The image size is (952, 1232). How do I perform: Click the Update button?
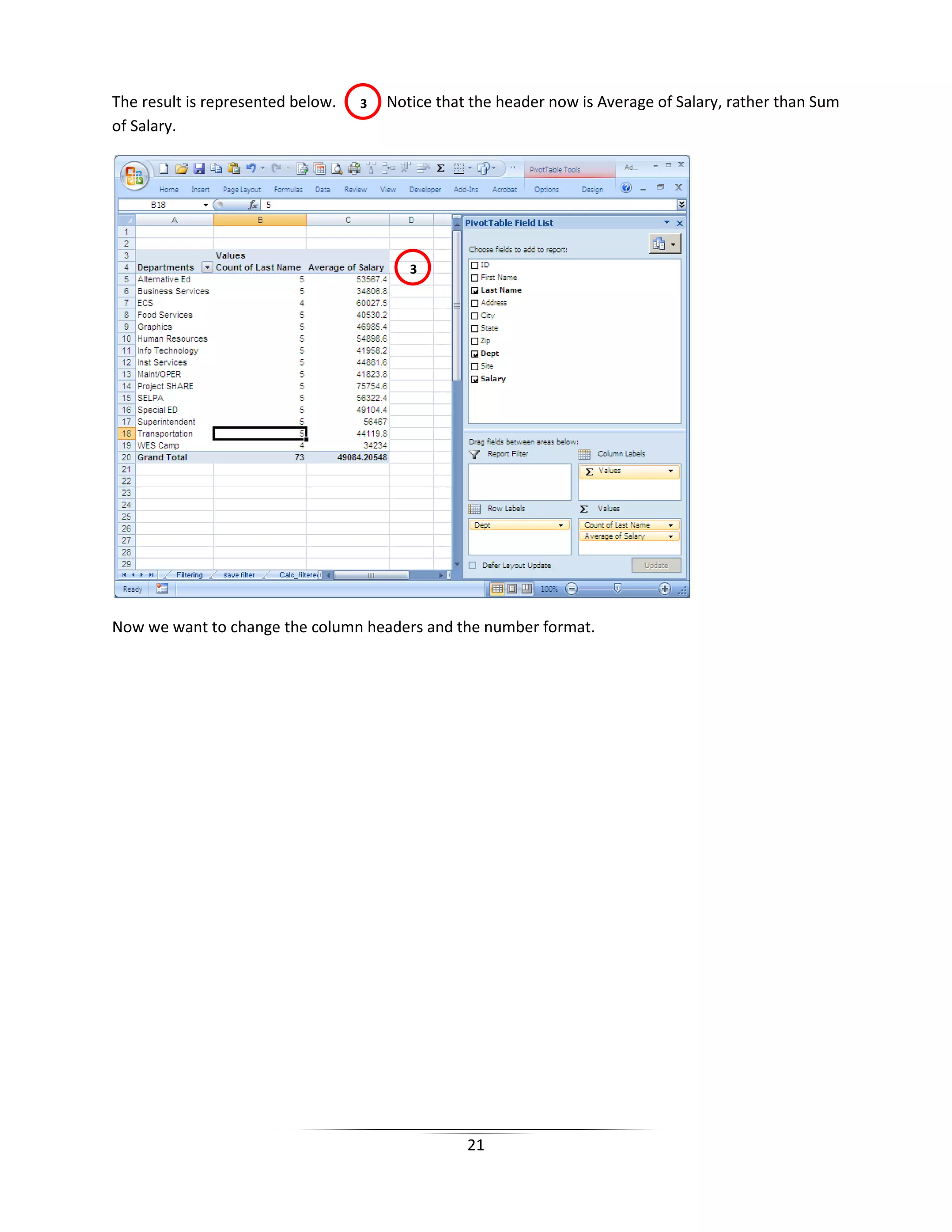click(x=656, y=565)
